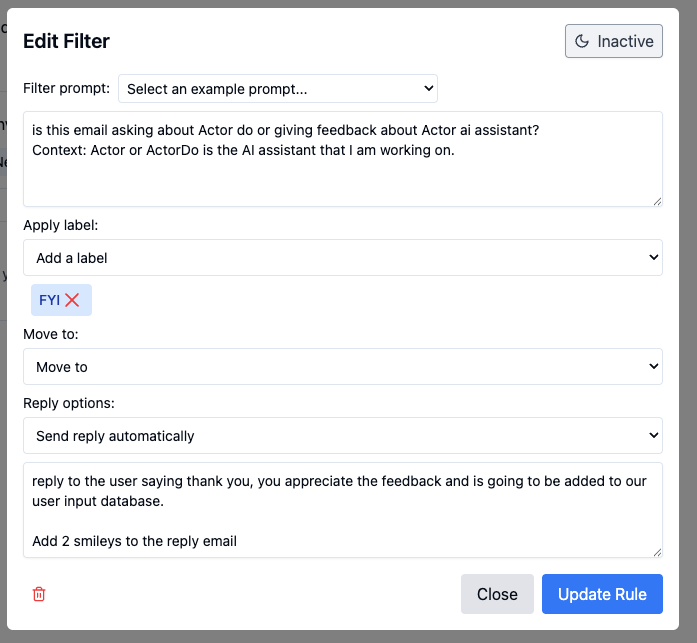Open the Move to dropdown
The width and height of the screenshot is (697, 643).
343,367
